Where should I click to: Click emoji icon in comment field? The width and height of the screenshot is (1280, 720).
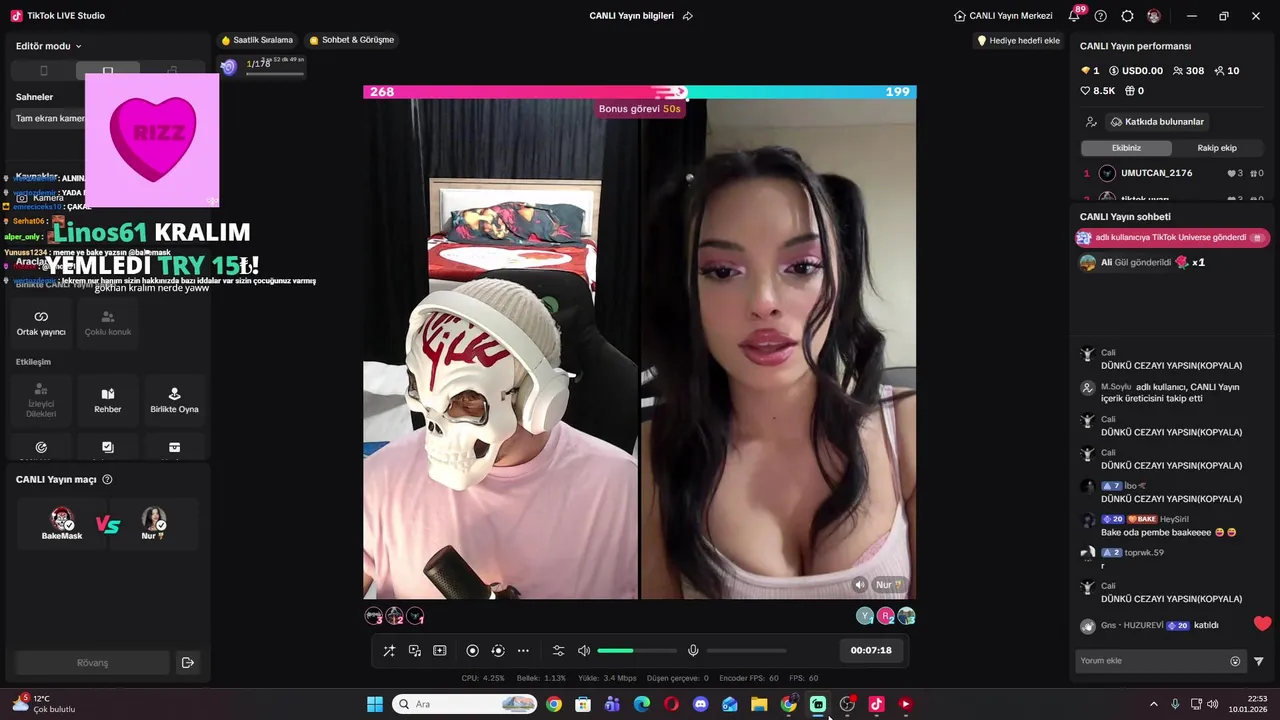(1235, 661)
